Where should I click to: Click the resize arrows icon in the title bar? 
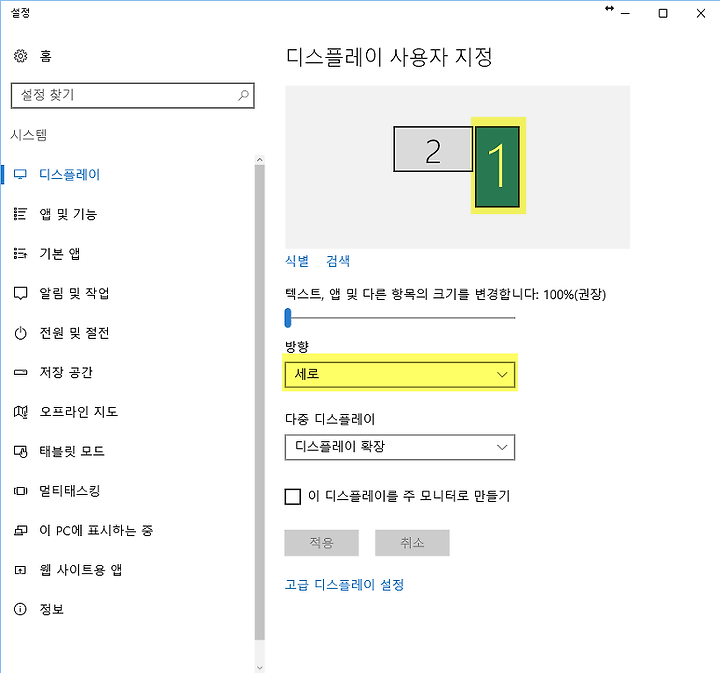click(609, 8)
